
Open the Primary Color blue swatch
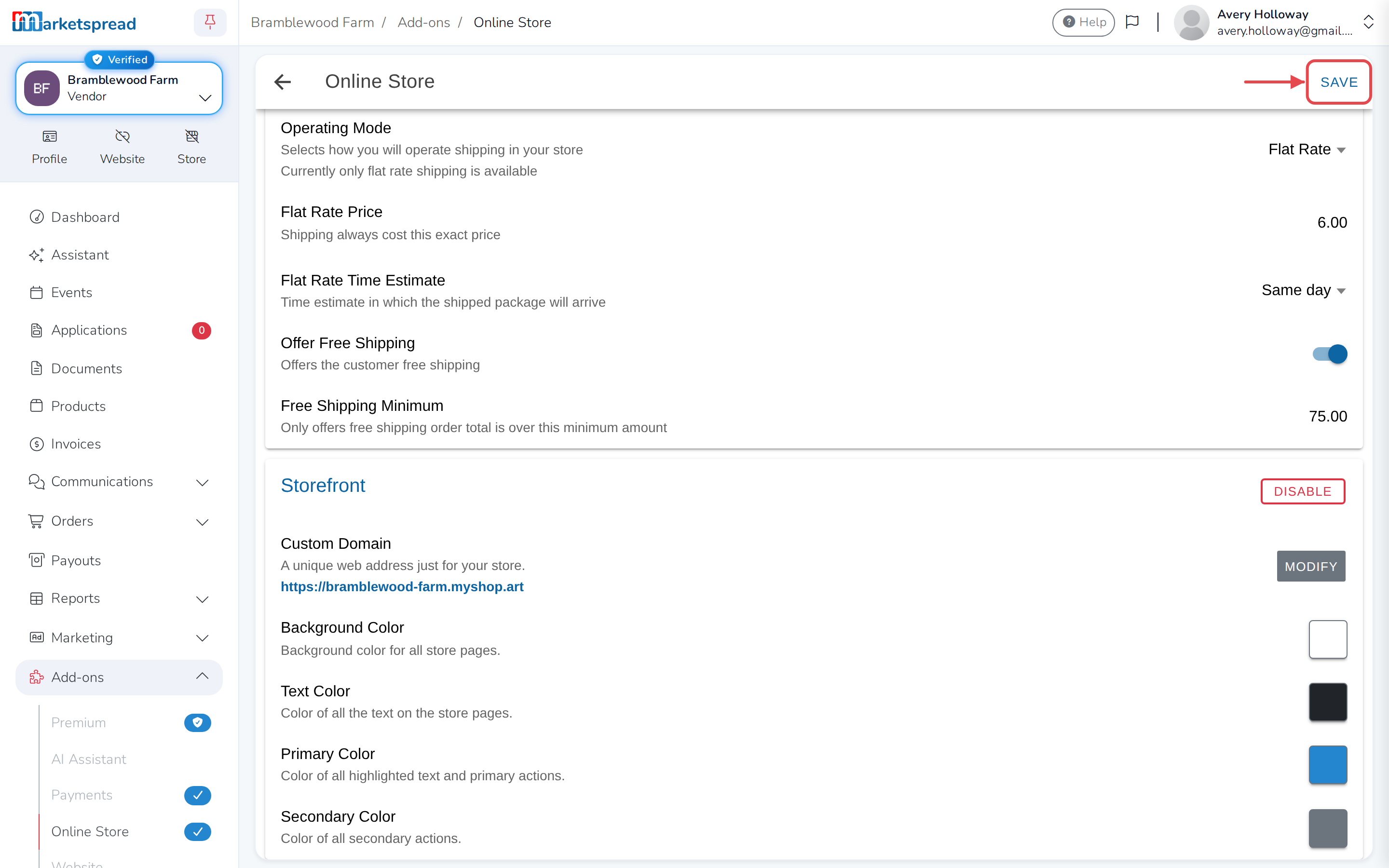pyautogui.click(x=1328, y=765)
